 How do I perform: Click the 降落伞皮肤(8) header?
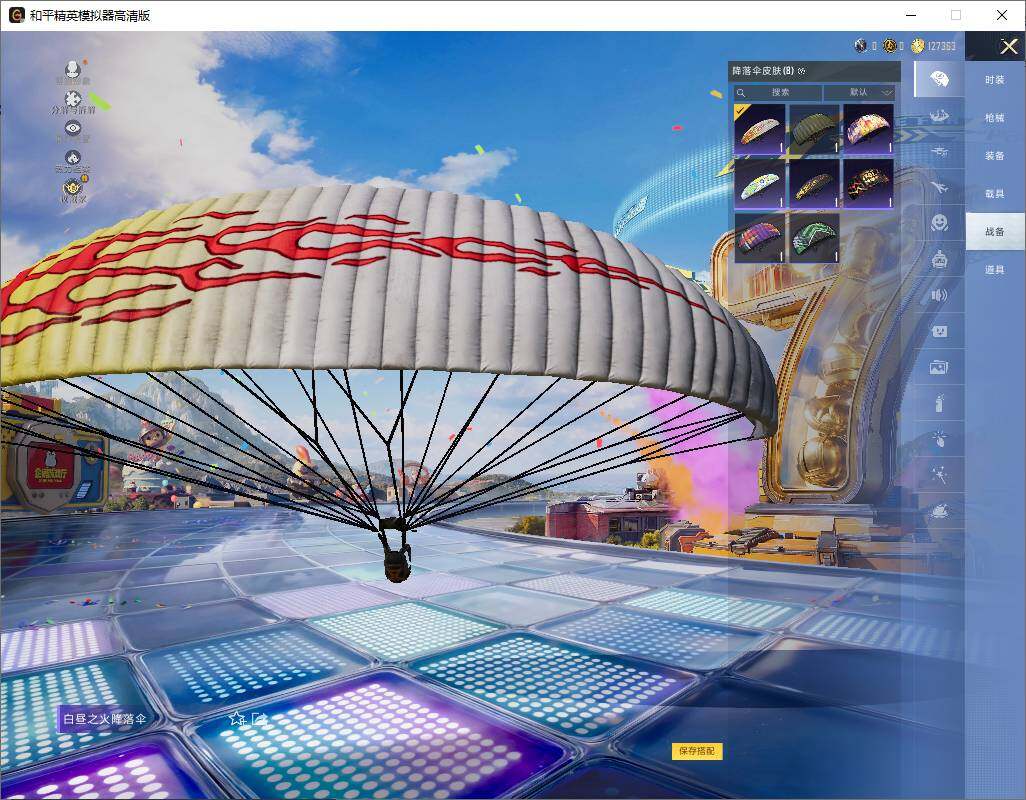(x=763, y=71)
